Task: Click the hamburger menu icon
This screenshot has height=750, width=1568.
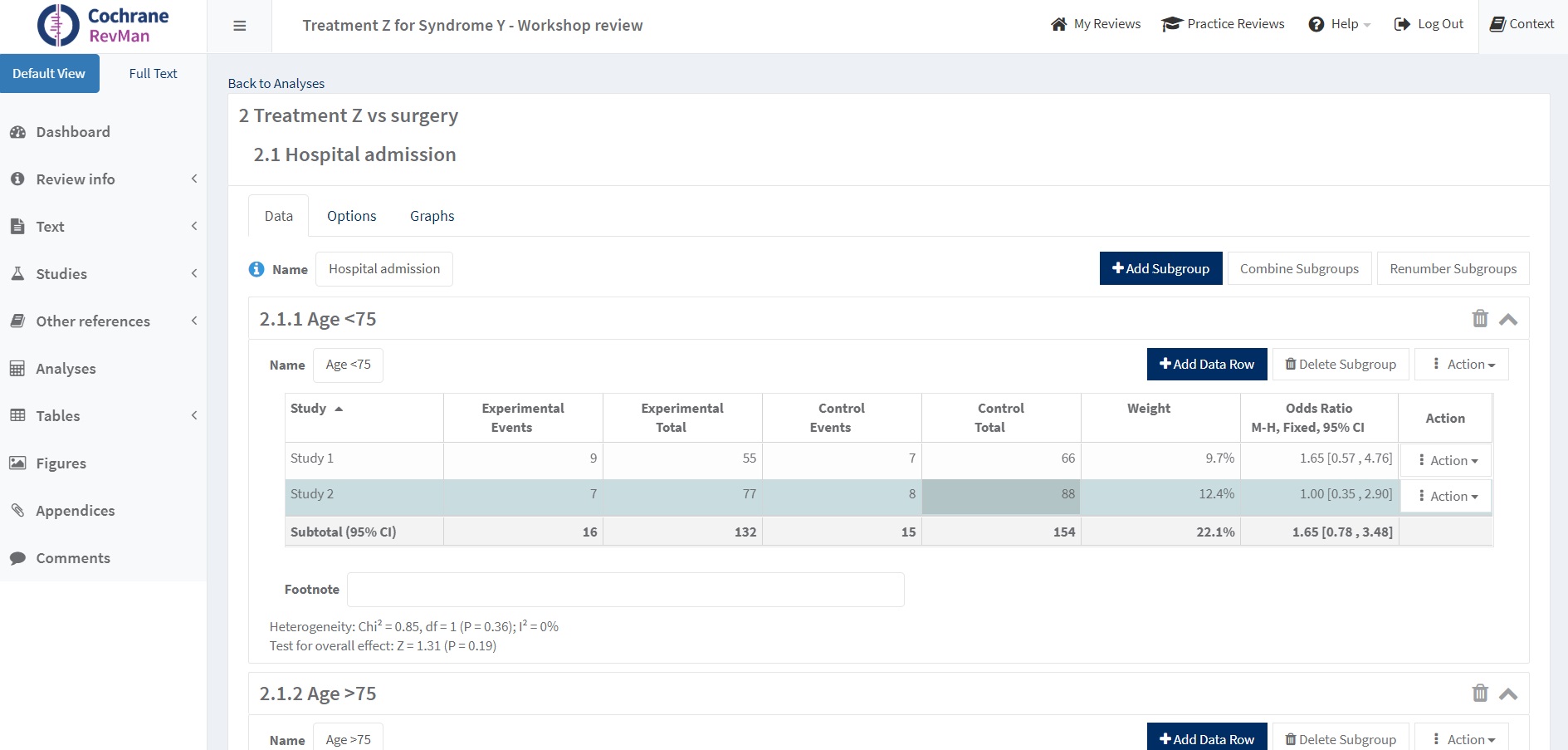Action: (x=240, y=26)
